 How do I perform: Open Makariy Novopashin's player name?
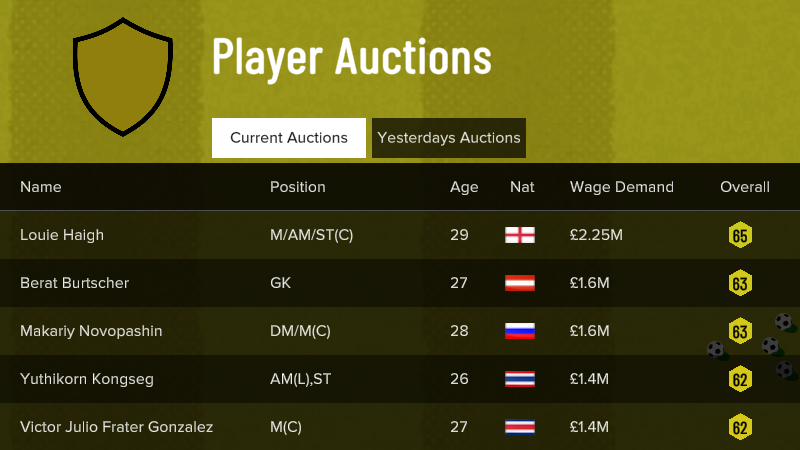(91, 331)
